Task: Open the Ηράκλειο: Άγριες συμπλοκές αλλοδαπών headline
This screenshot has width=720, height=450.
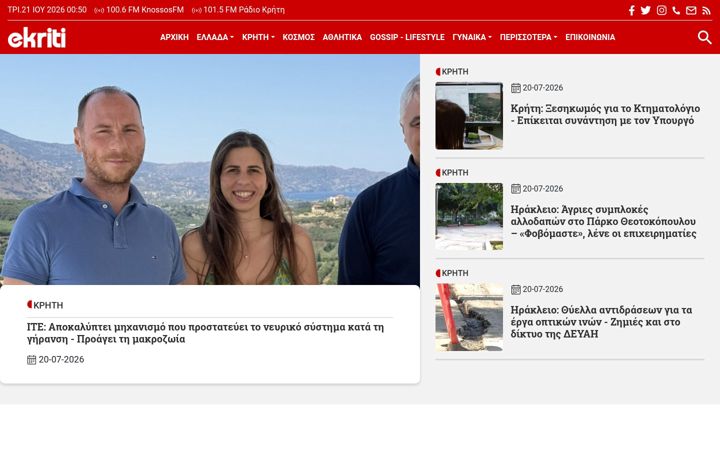Action: click(x=603, y=221)
